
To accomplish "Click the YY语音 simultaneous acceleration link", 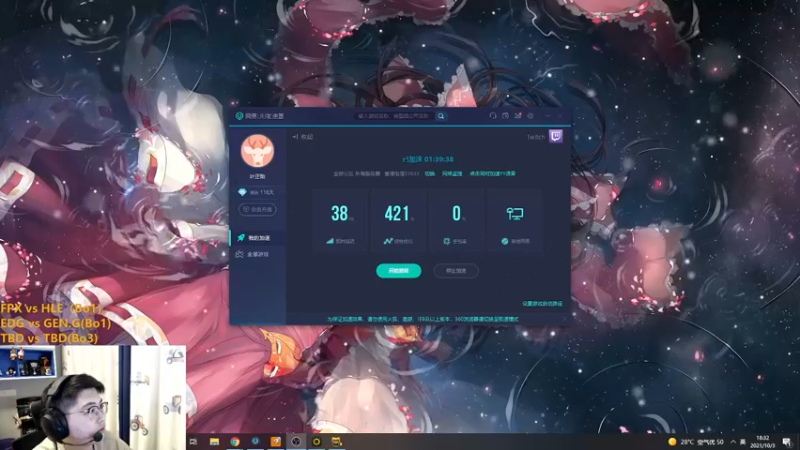I will click(x=492, y=174).
